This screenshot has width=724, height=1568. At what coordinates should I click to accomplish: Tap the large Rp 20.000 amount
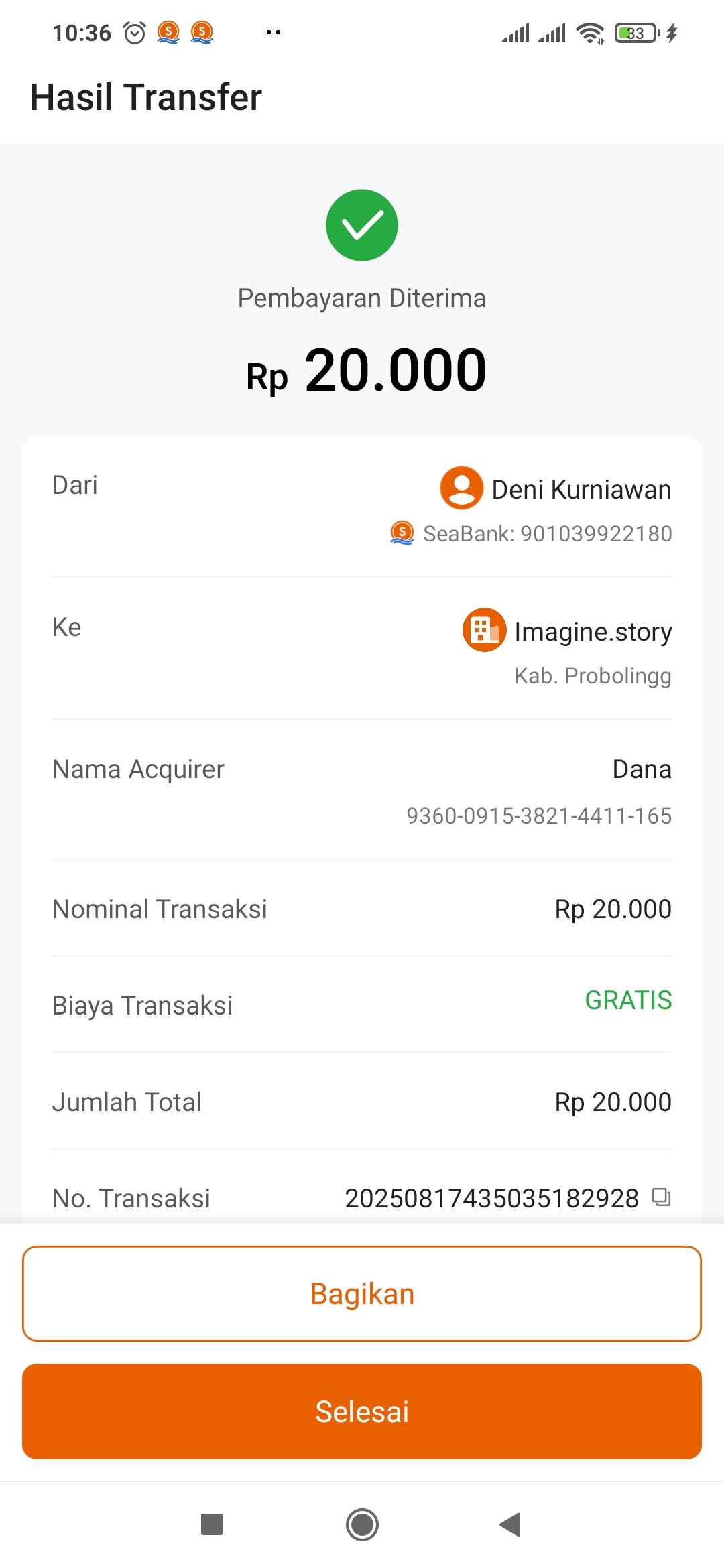pos(366,371)
